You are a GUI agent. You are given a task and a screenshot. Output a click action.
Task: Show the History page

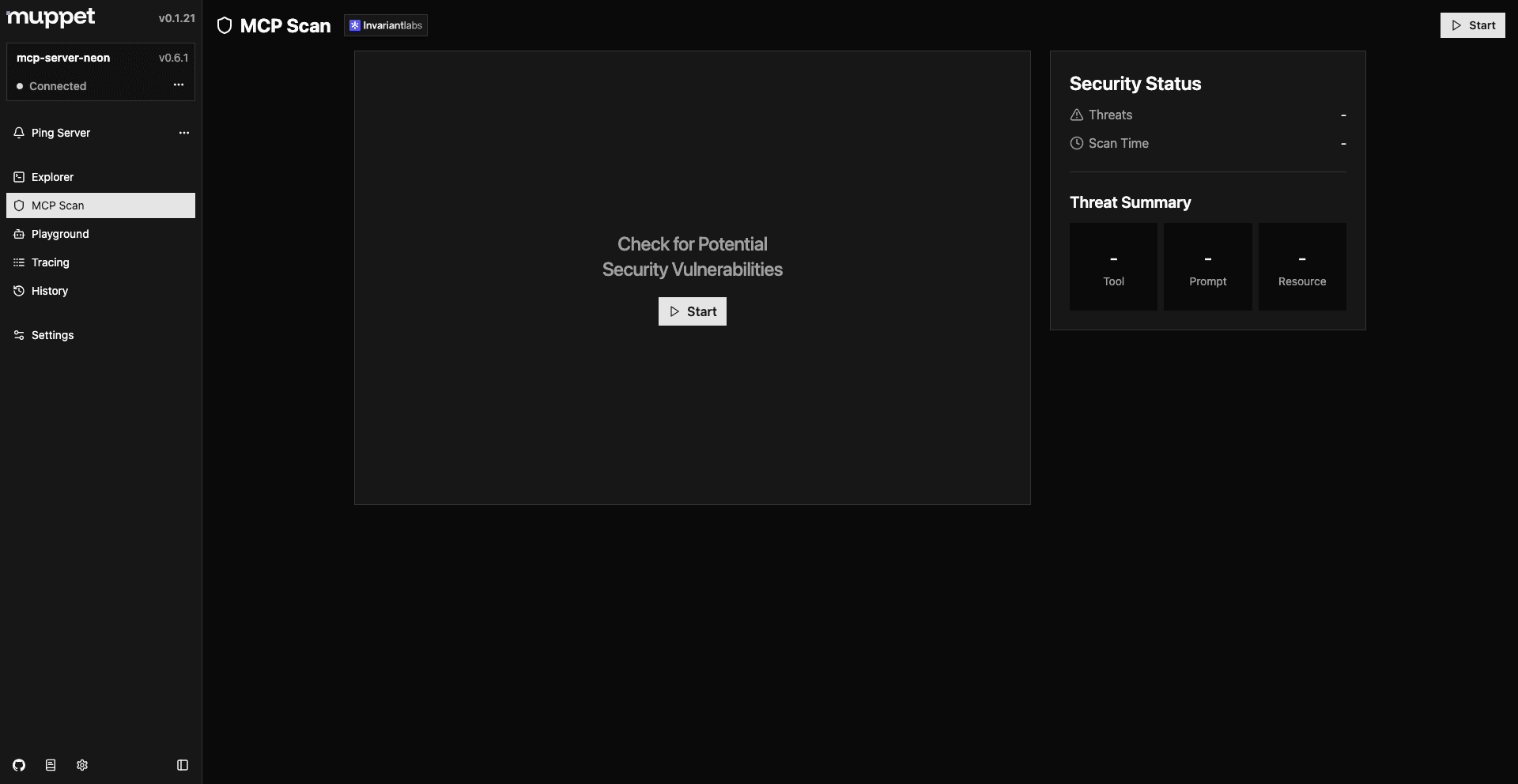coord(50,291)
